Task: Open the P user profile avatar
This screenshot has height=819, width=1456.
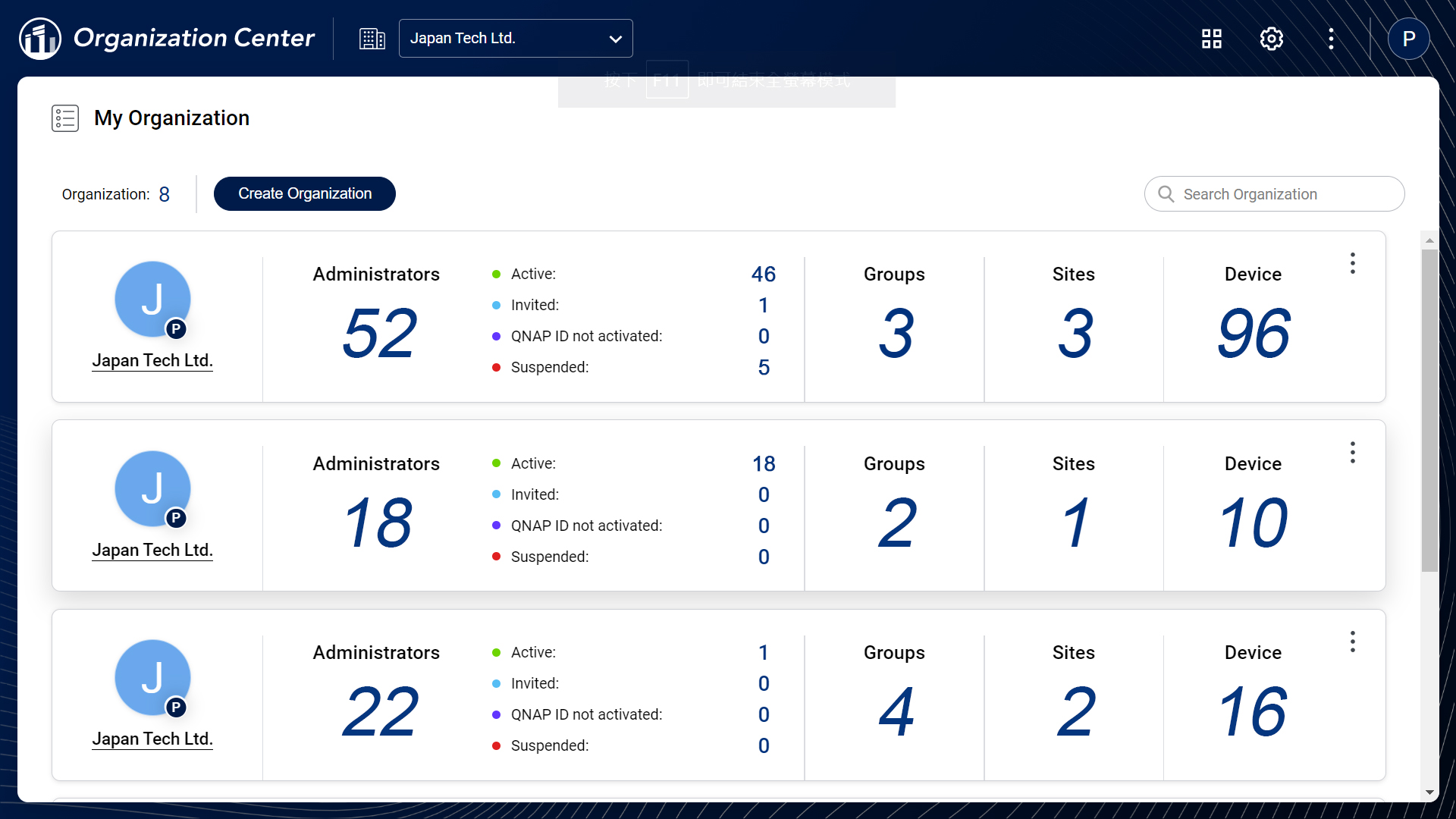Action: (1409, 39)
